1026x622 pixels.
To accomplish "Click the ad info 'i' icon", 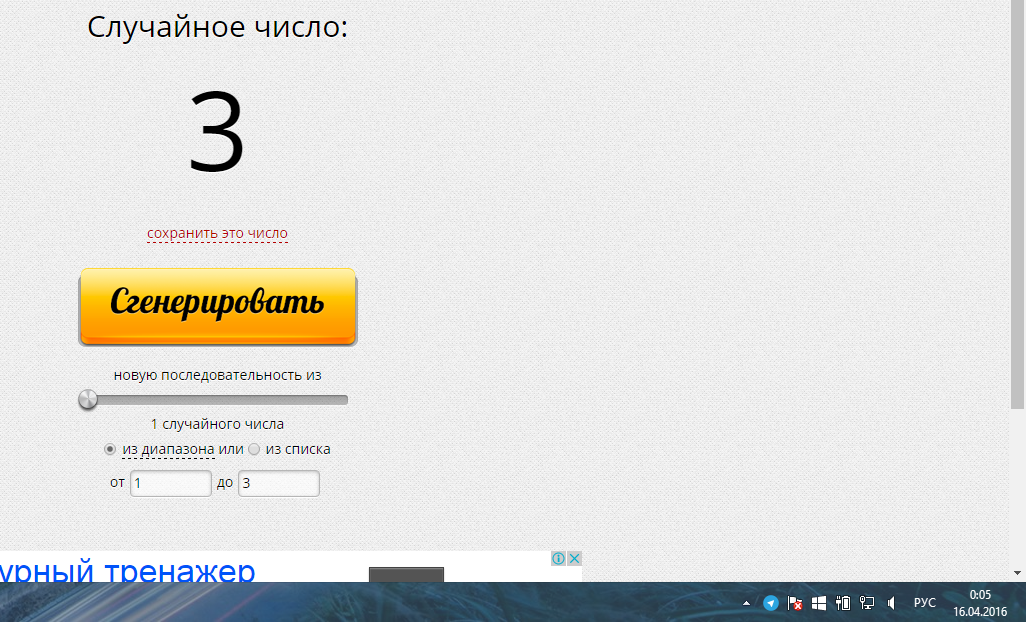I will (559, 559).
